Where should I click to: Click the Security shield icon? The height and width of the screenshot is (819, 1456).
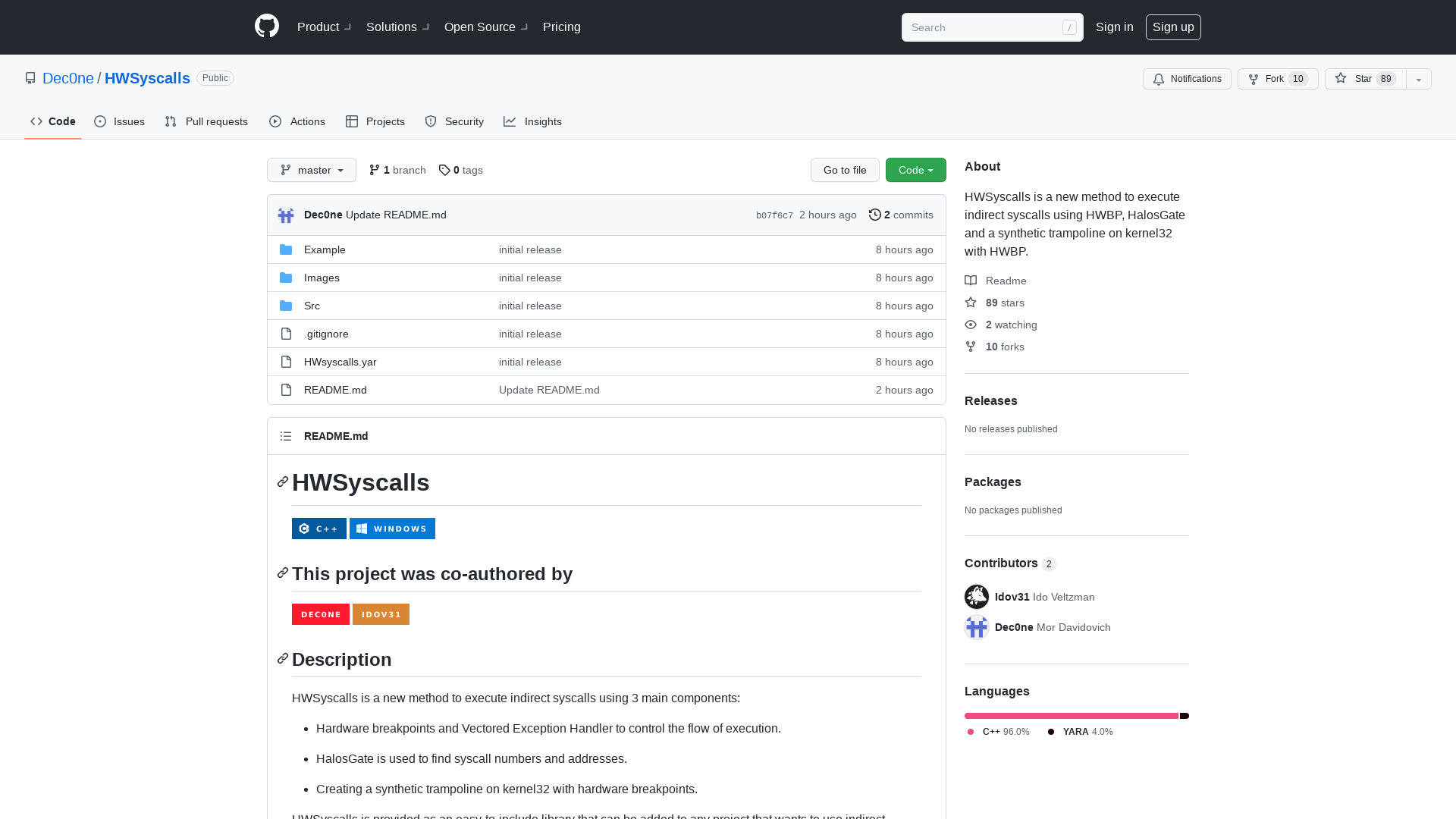click(431, 121)
